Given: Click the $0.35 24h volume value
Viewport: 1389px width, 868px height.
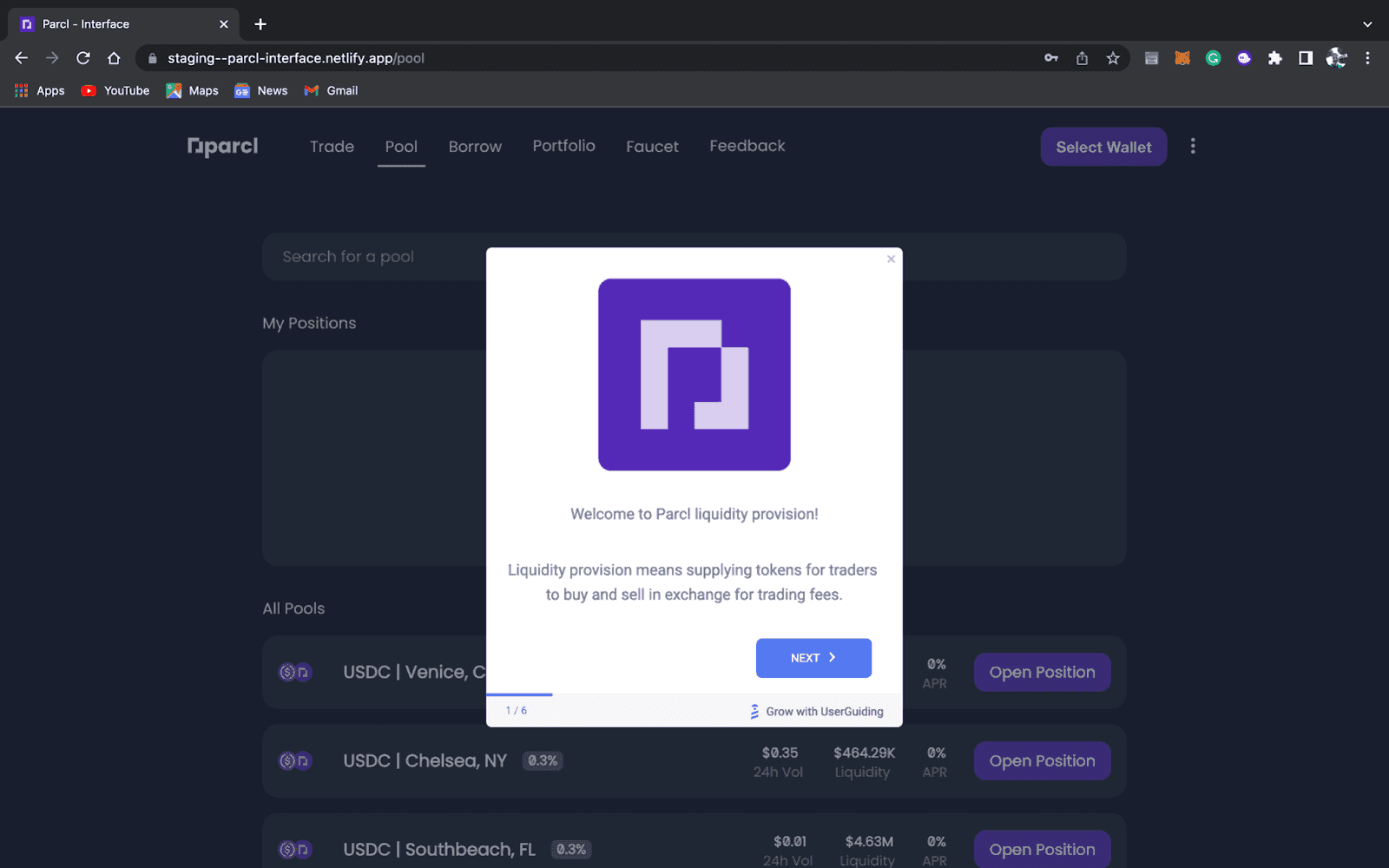Looking at the screenshot, I should (780, 753).
